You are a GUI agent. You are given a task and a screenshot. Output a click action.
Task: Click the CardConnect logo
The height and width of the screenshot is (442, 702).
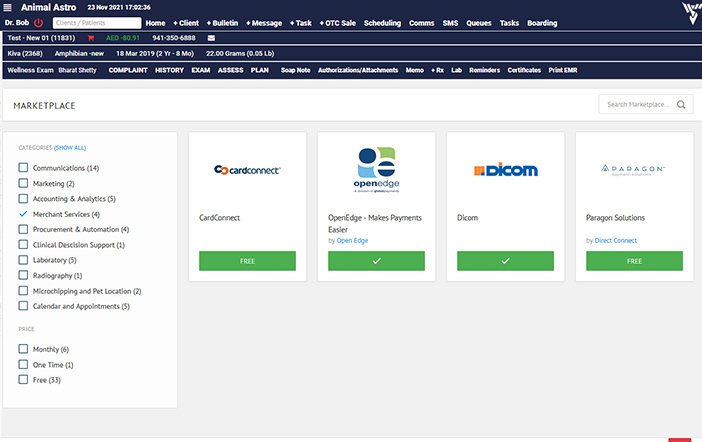tap(247, 170)
